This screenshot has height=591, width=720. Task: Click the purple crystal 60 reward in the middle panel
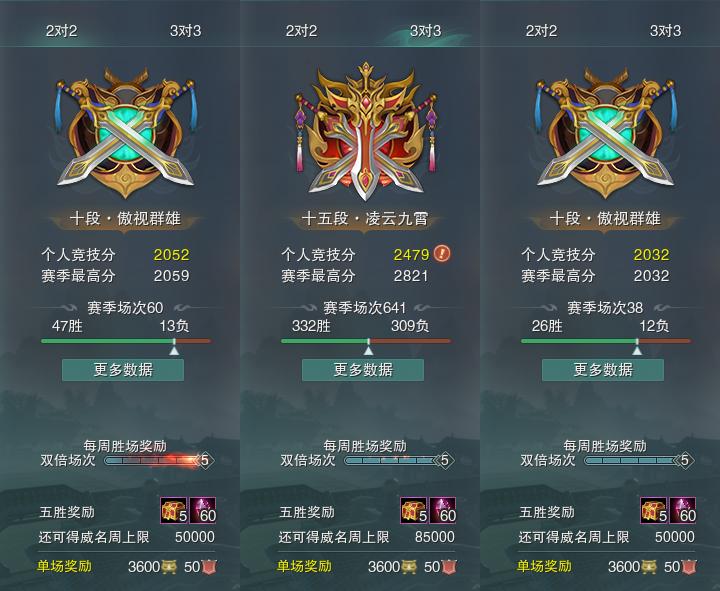tap(443, 510)
